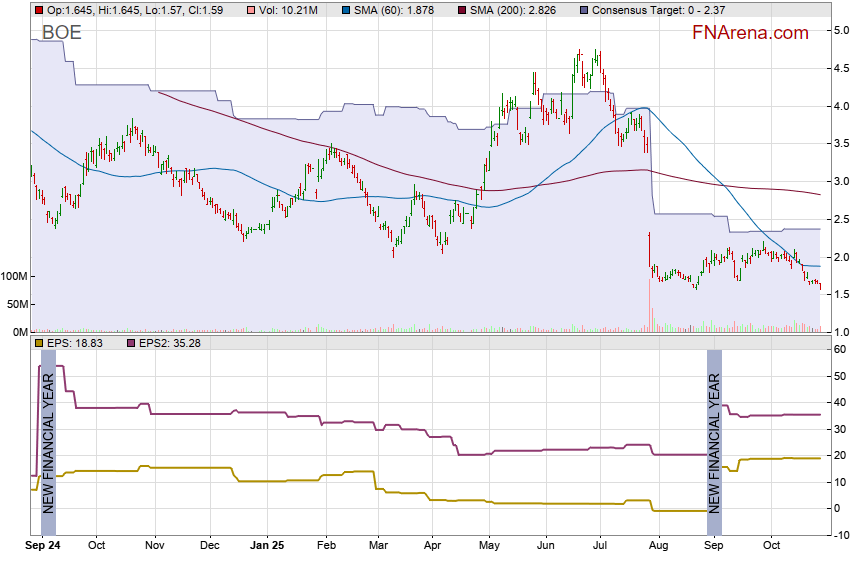Click the 5.0 price axis label
The width and height of the screenshot is (859, 566).
pos(841,31)
